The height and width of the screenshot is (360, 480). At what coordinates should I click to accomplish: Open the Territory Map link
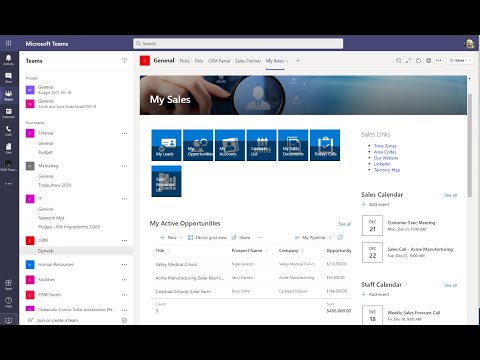(x=387, y=170)
